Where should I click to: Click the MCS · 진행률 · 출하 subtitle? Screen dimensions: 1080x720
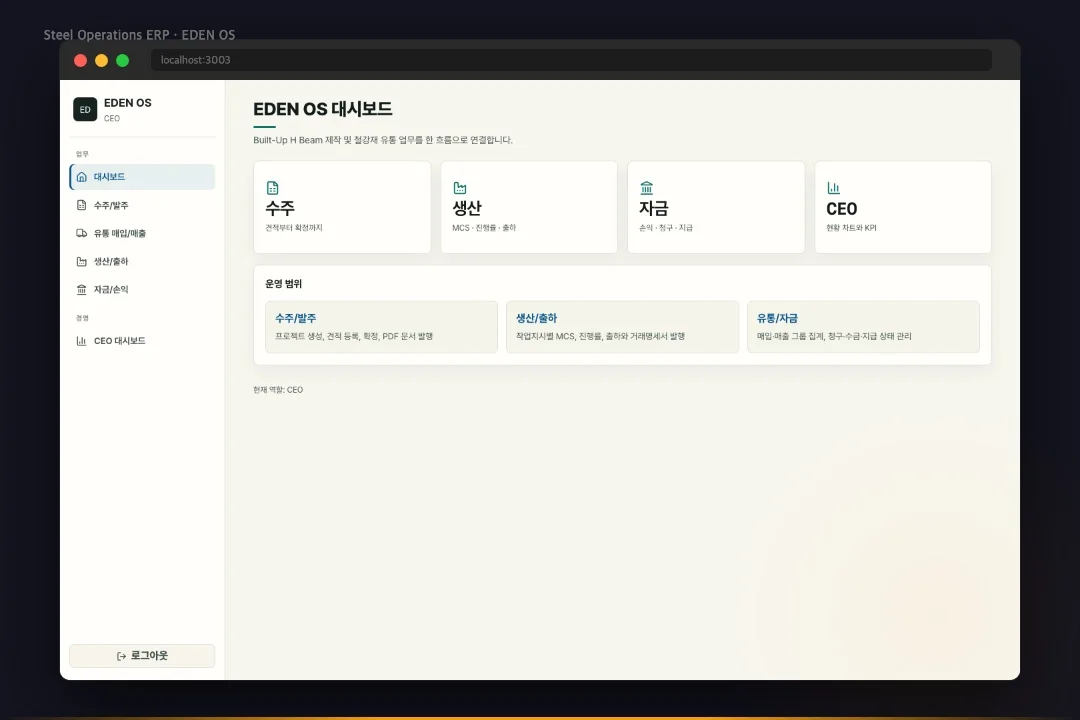pos(484,228)
